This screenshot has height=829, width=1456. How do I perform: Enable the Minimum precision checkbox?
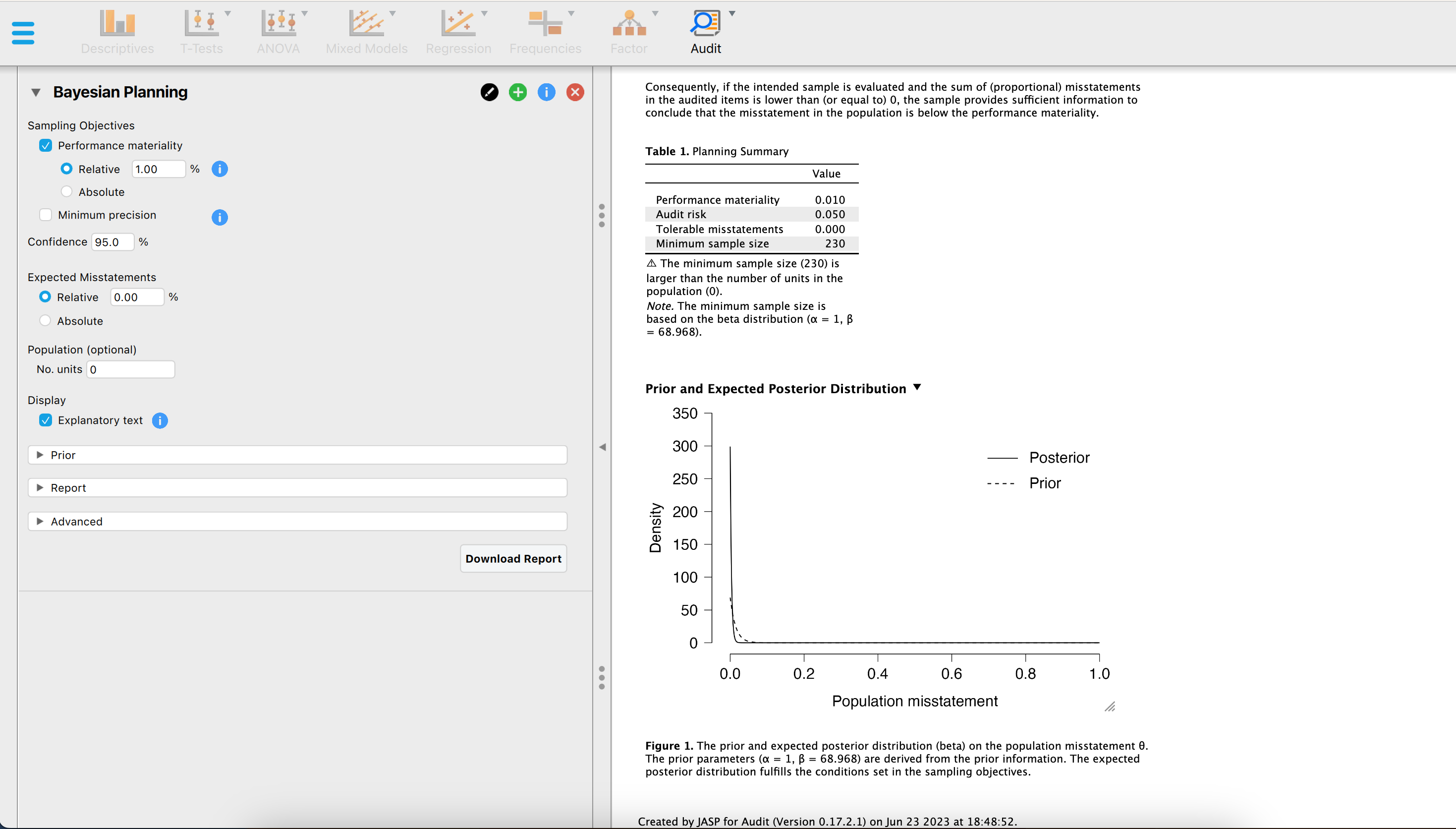[46, 215]
